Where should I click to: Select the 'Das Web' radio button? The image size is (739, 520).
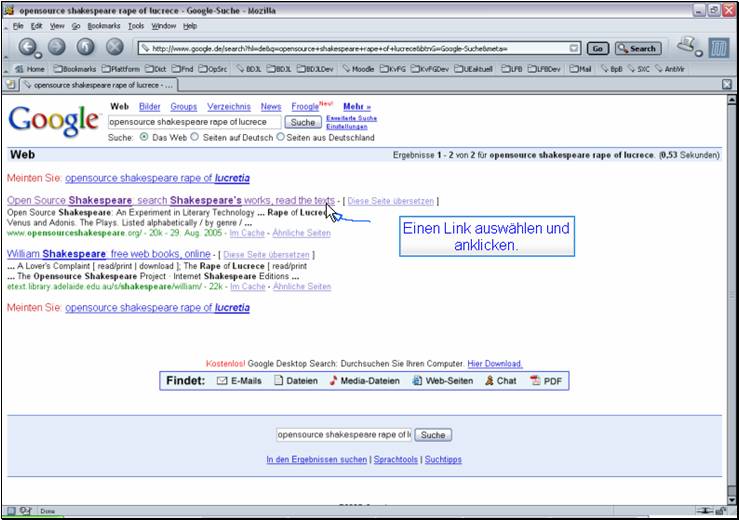click(145, 136)
